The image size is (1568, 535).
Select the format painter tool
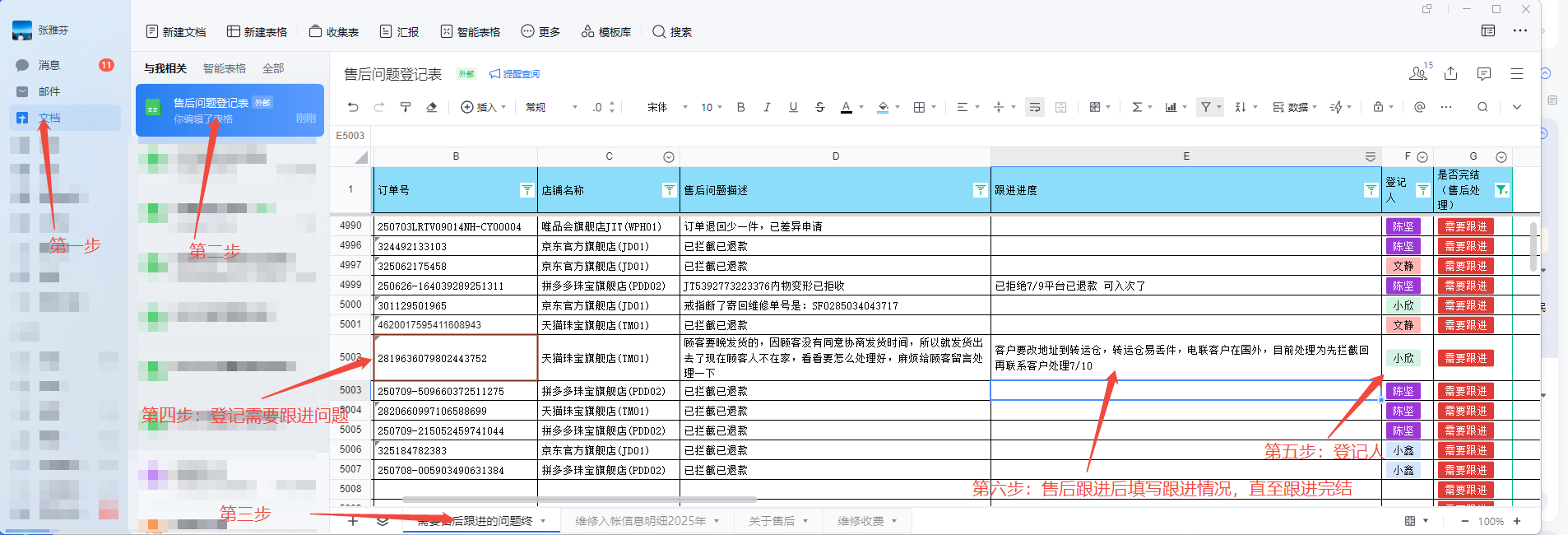tap(406, 107)
